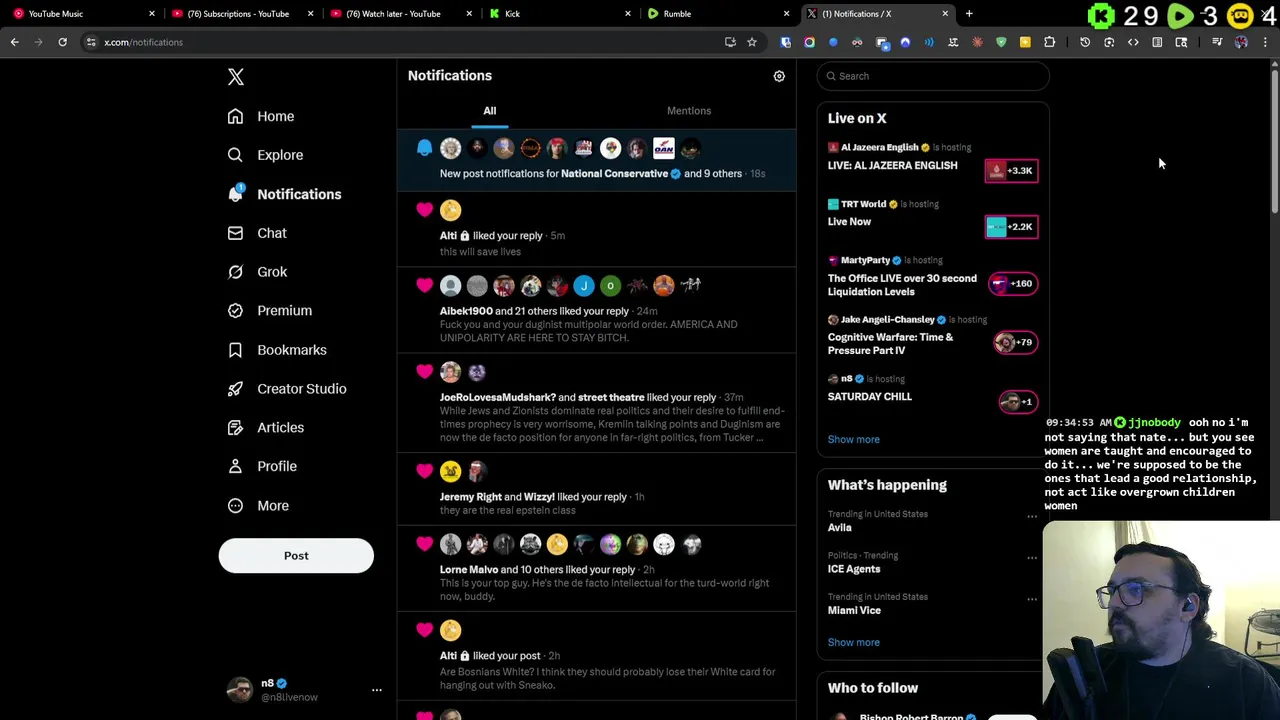Screen dimensions: 1280x720
Task: Open the Who to follow section heading
Action: point(873,688)
